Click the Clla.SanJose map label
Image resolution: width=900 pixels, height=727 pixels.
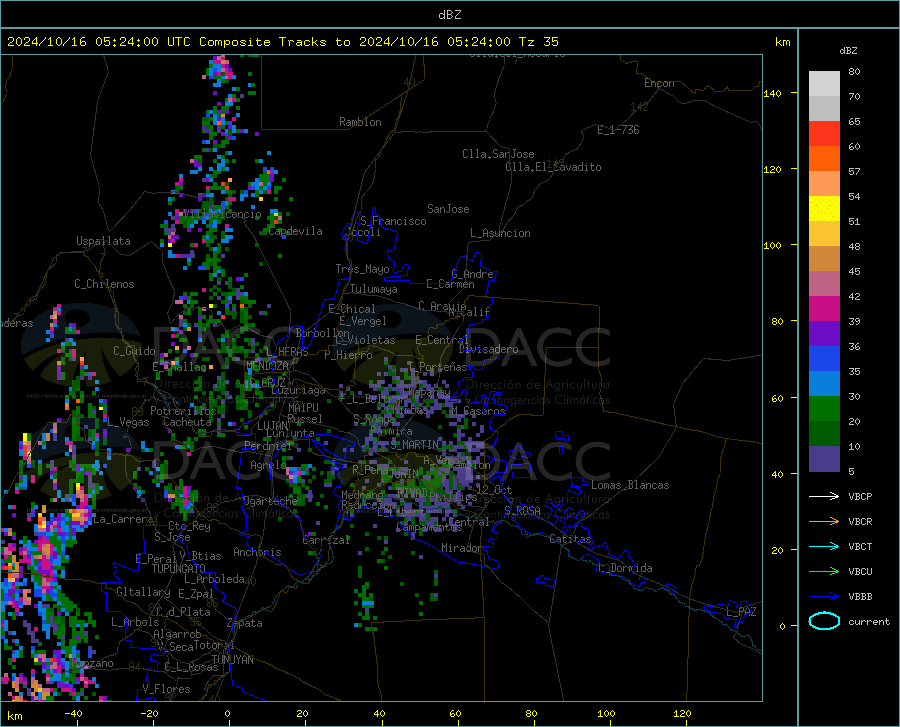coord(498,154)
